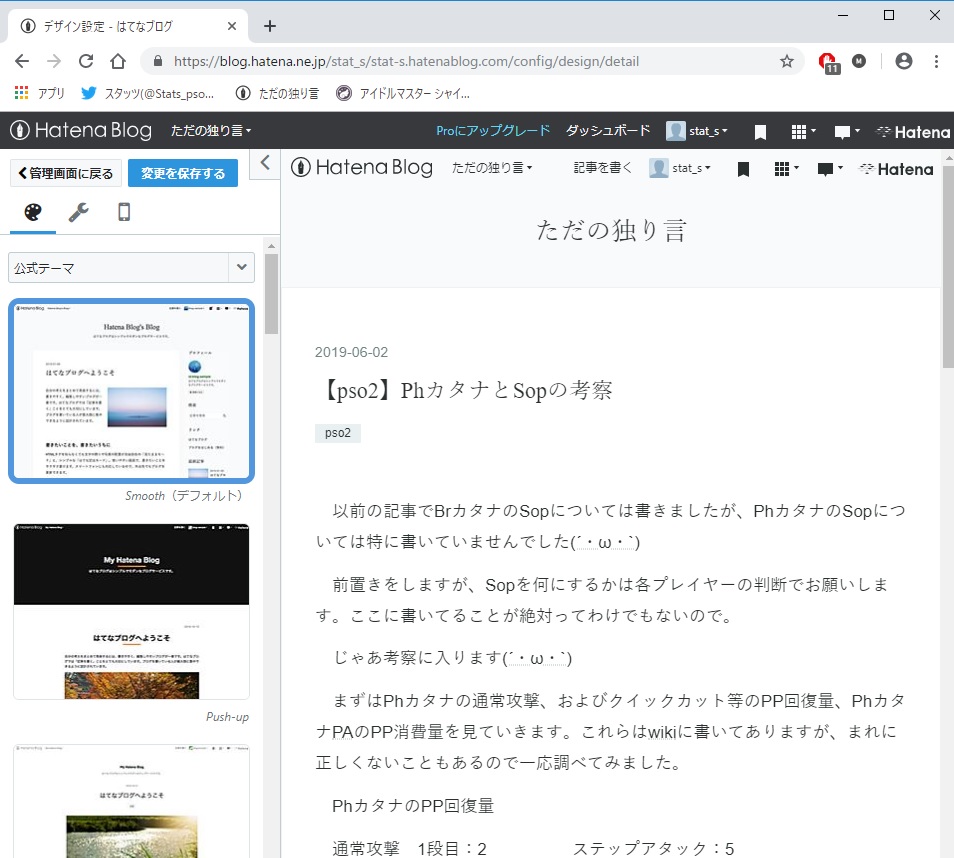Open the ただの独り言 bookmark in bookmarks bar

tap(277, 93)
